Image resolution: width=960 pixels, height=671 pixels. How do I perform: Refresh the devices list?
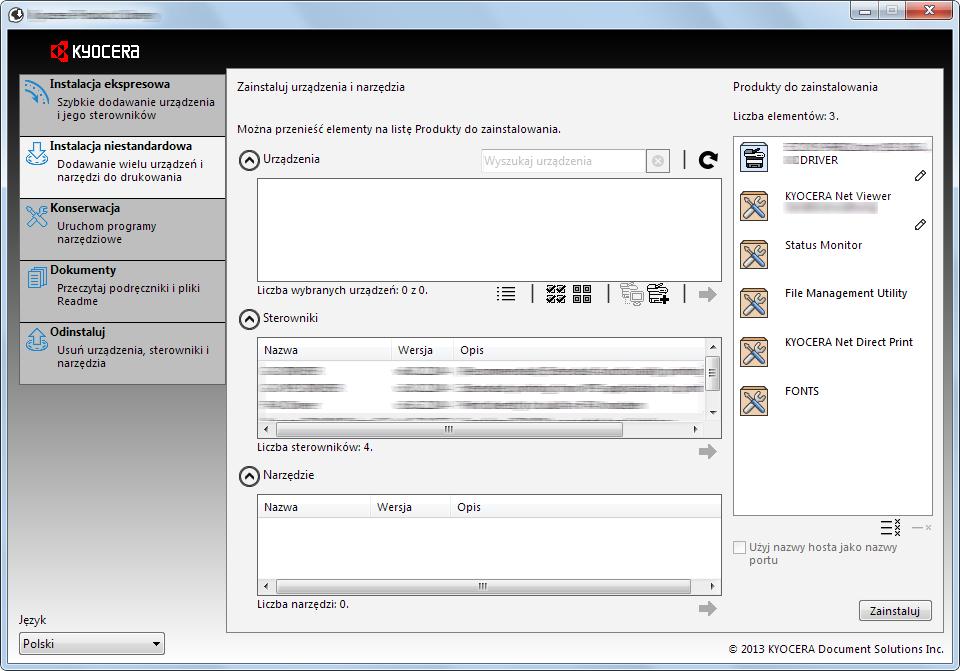(x=708, y=160)
